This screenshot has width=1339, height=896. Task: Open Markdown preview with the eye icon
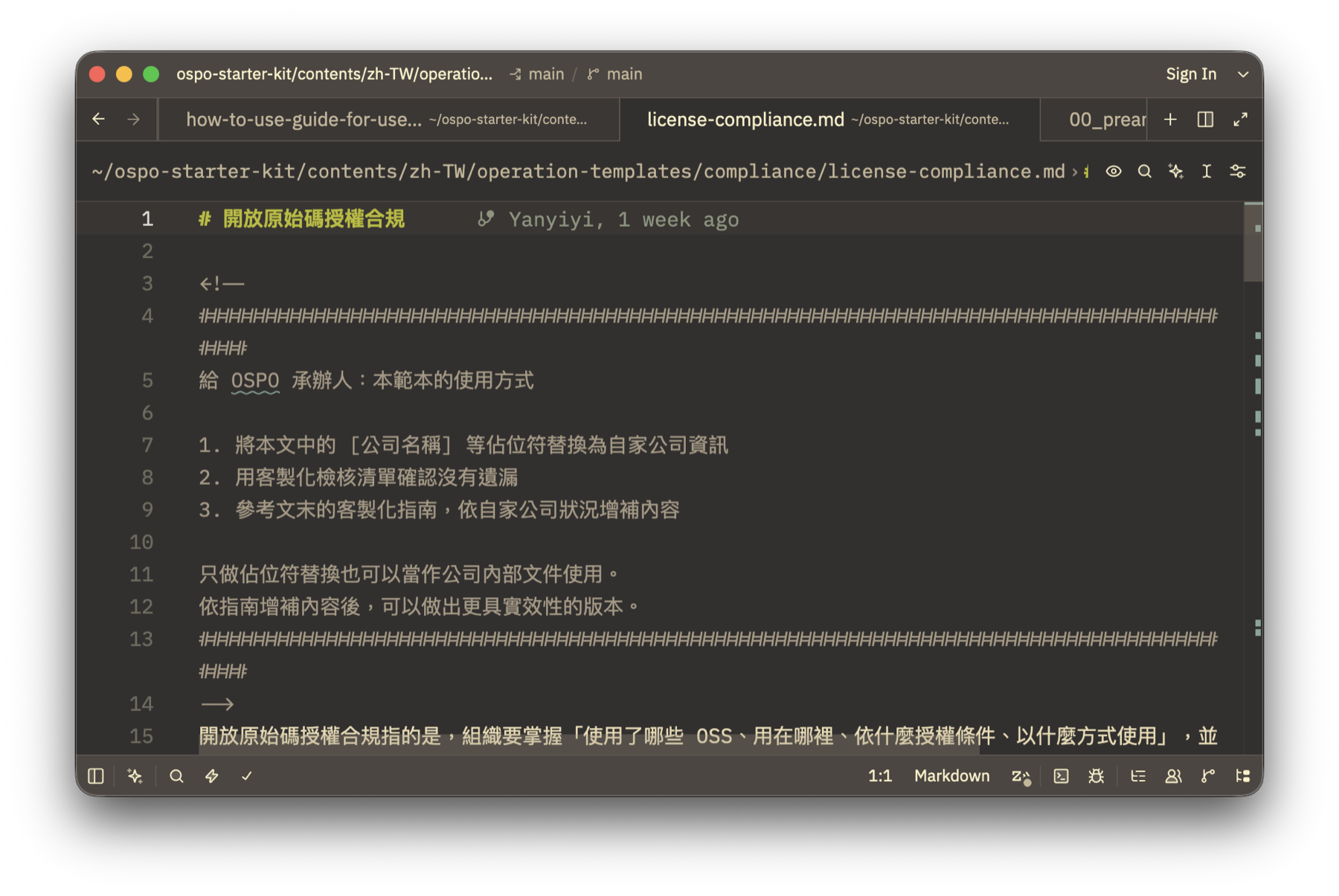tap(1113, 172)
